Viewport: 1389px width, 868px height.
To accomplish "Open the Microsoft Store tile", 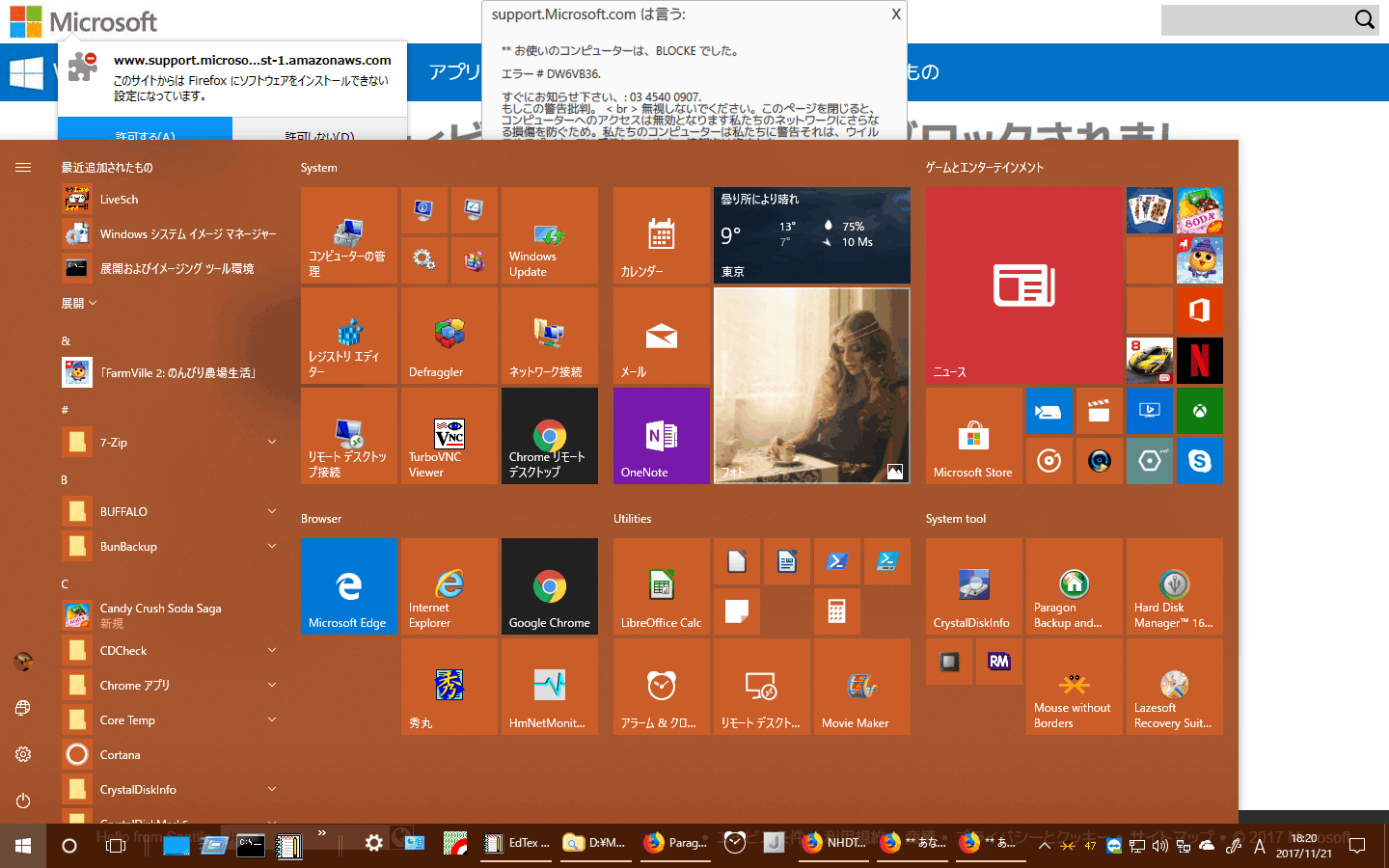I will click(974, 436).
